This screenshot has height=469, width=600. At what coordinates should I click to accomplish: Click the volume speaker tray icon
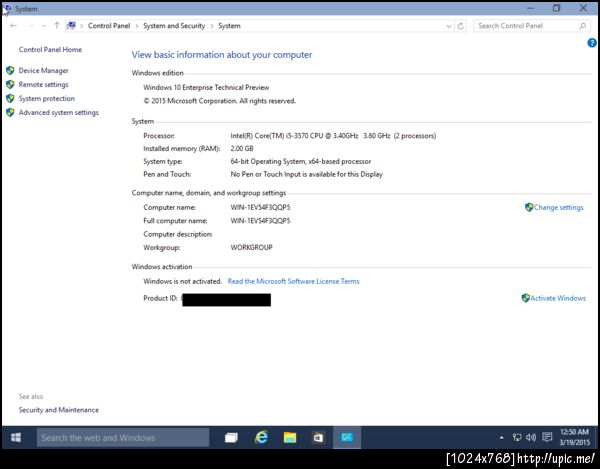click(x=531, y=437)
